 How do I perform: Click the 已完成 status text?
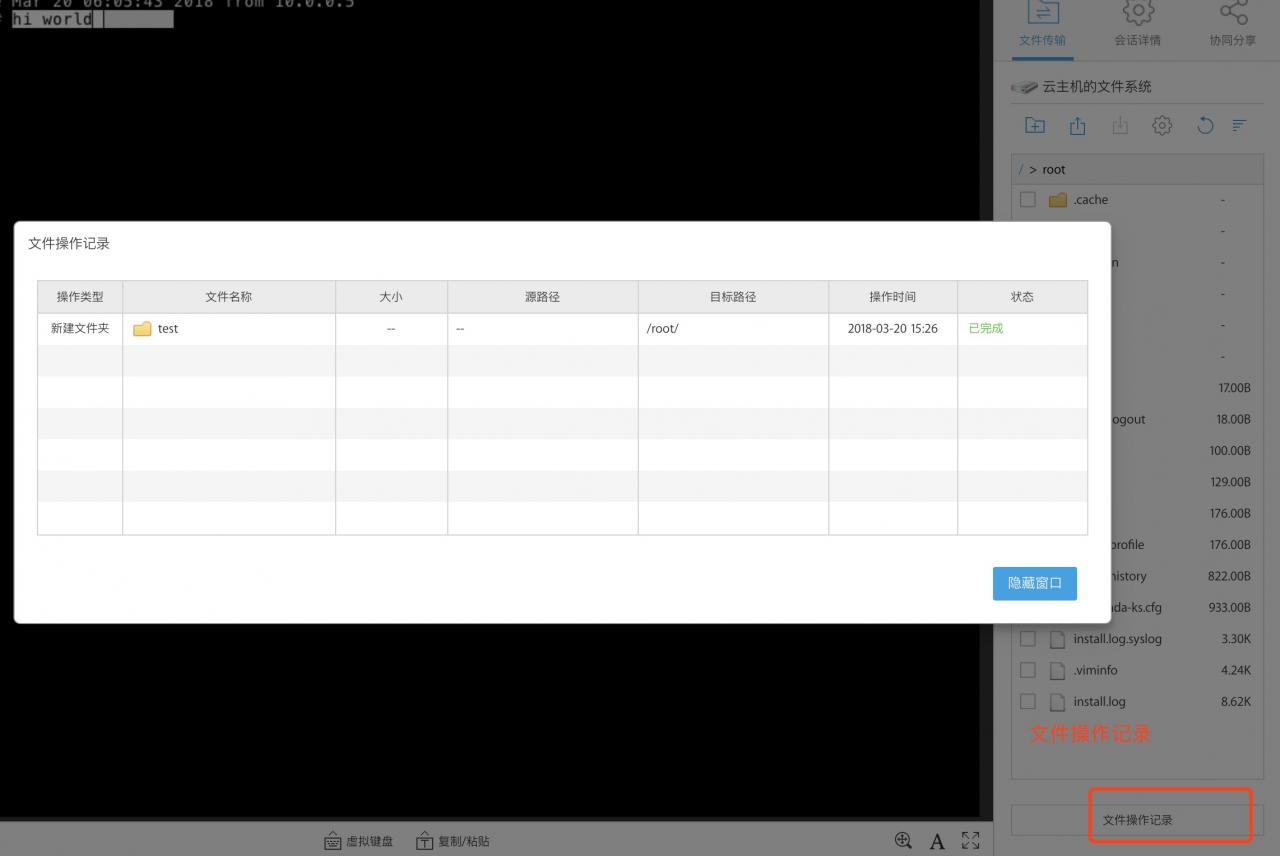point(986,328)
